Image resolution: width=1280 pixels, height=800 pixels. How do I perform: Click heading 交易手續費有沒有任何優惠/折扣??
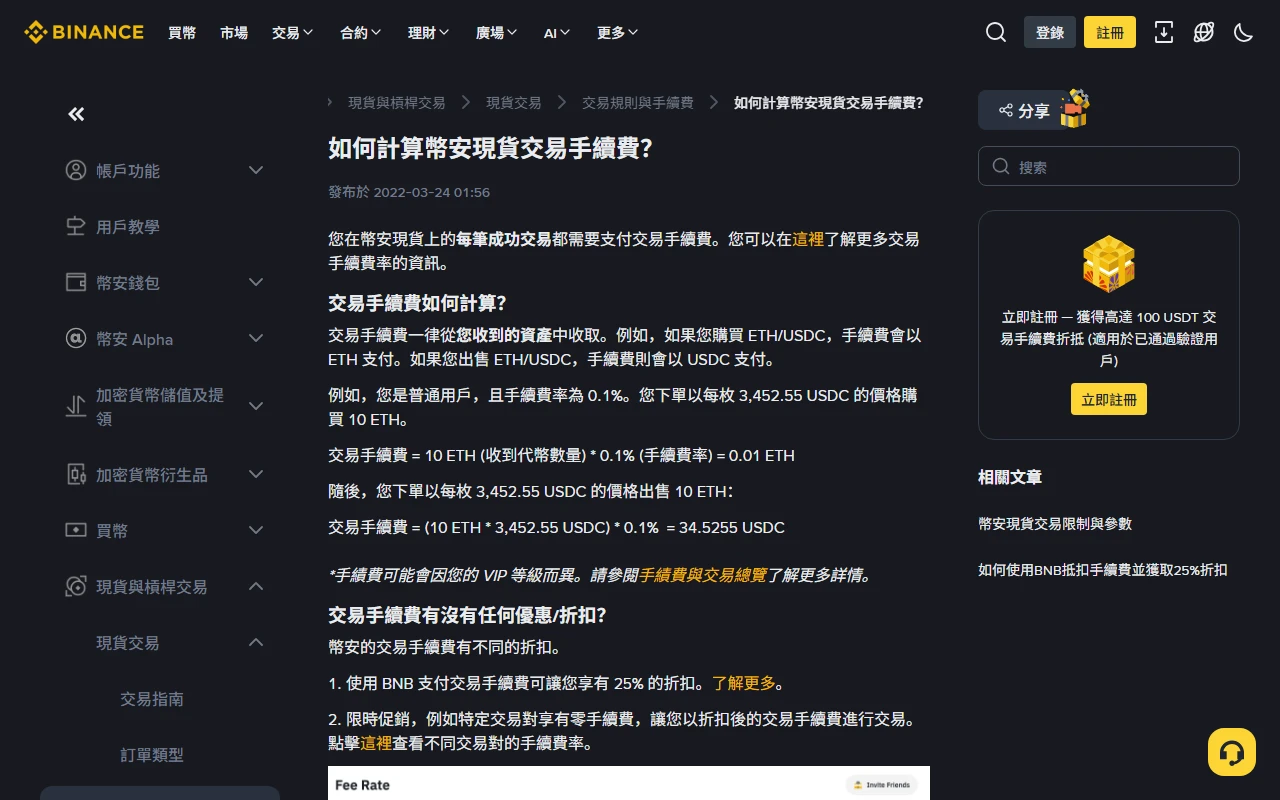point(467,615)
